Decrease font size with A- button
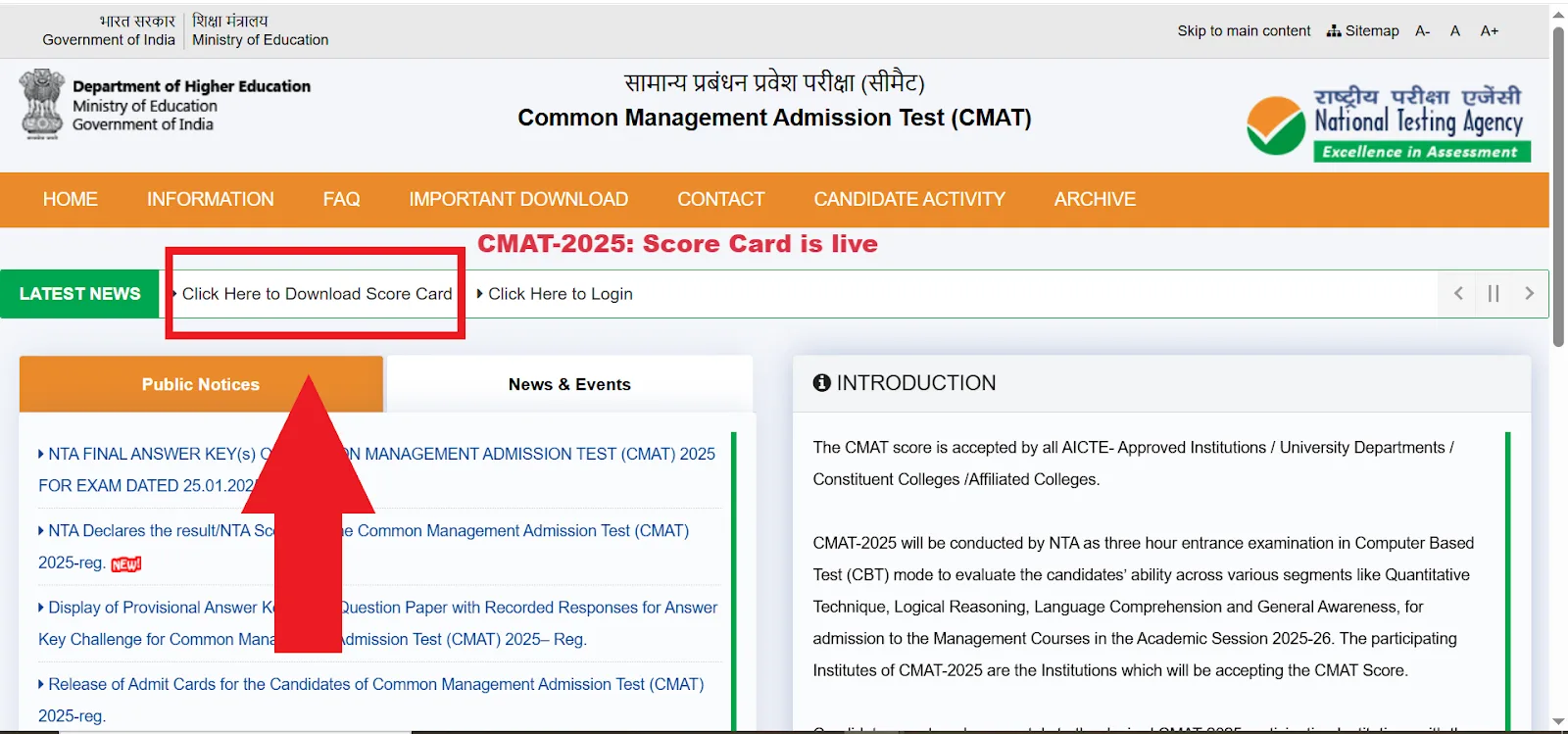 pyautogui.click(x=1423, y=31)
